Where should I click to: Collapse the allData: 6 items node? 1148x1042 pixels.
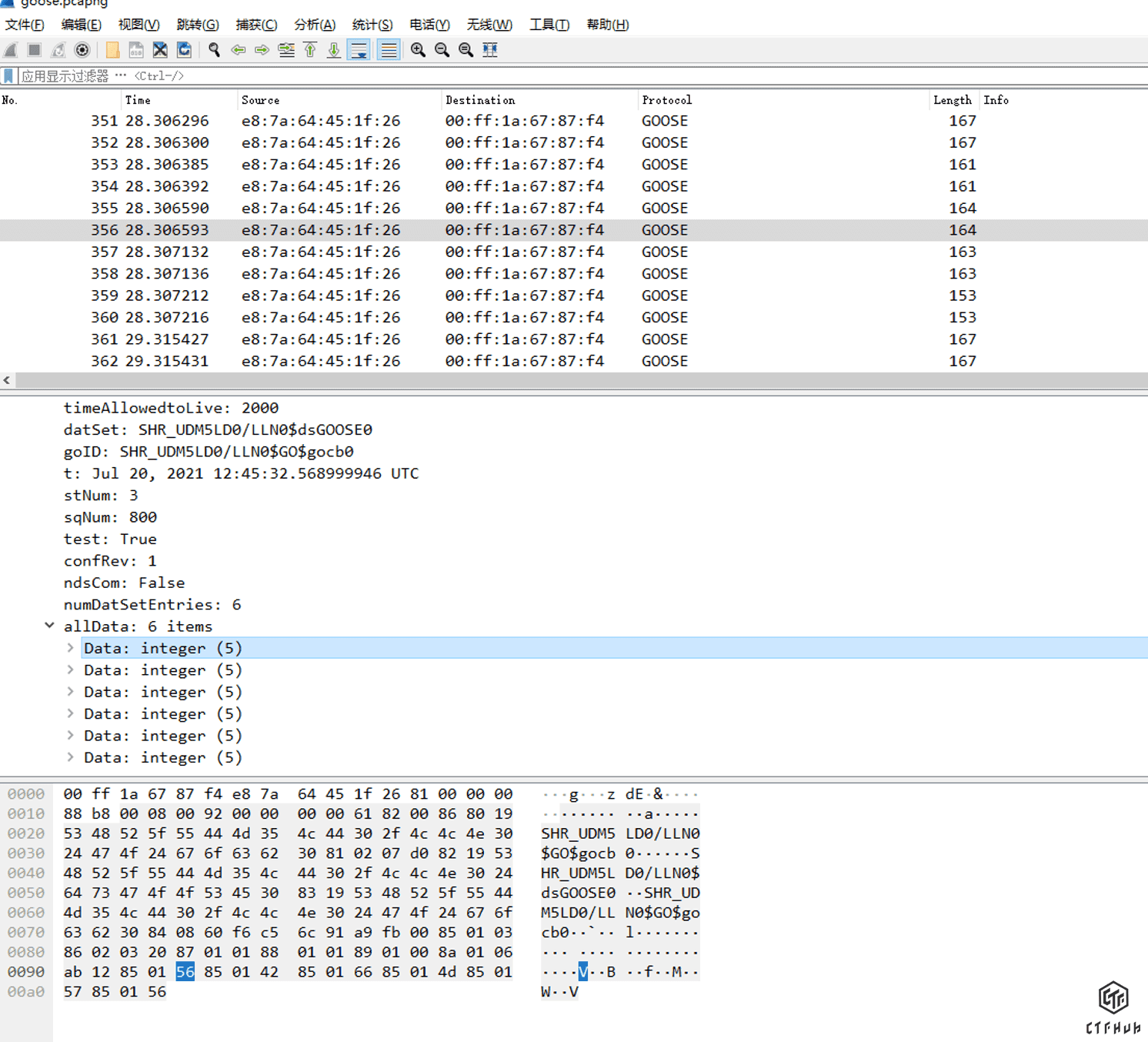[49, 626]
